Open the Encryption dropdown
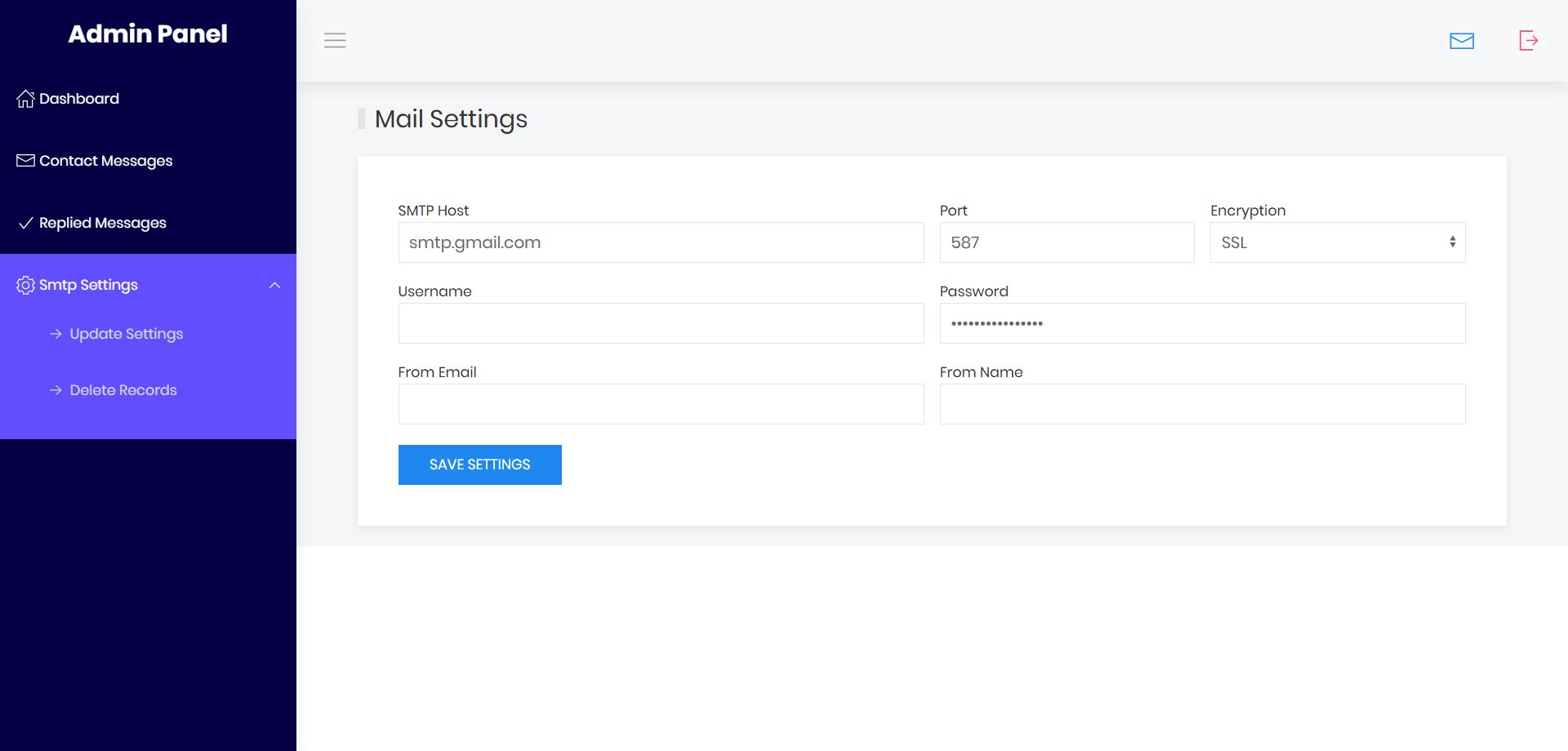 click(x=1337, y=242)
